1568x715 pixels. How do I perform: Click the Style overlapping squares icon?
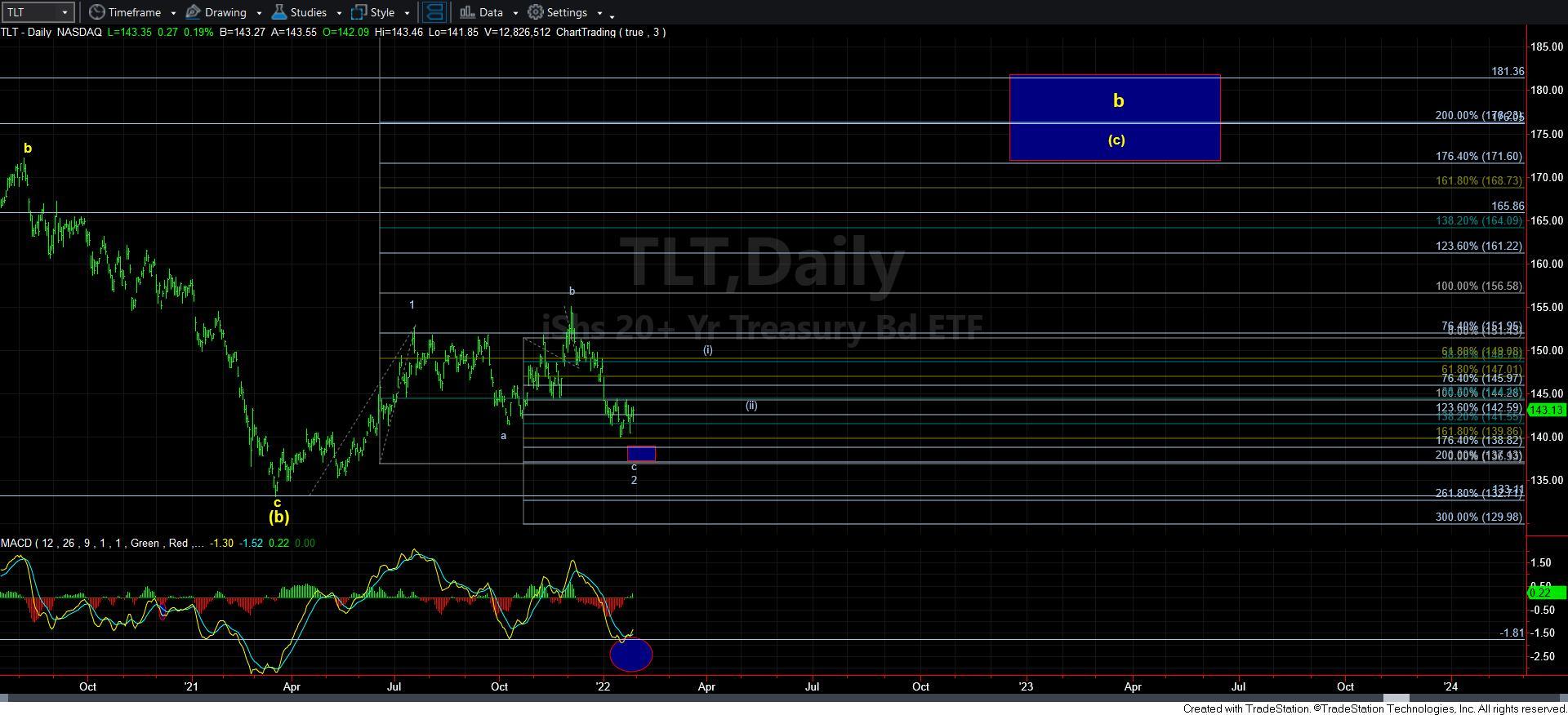point(359,12)
